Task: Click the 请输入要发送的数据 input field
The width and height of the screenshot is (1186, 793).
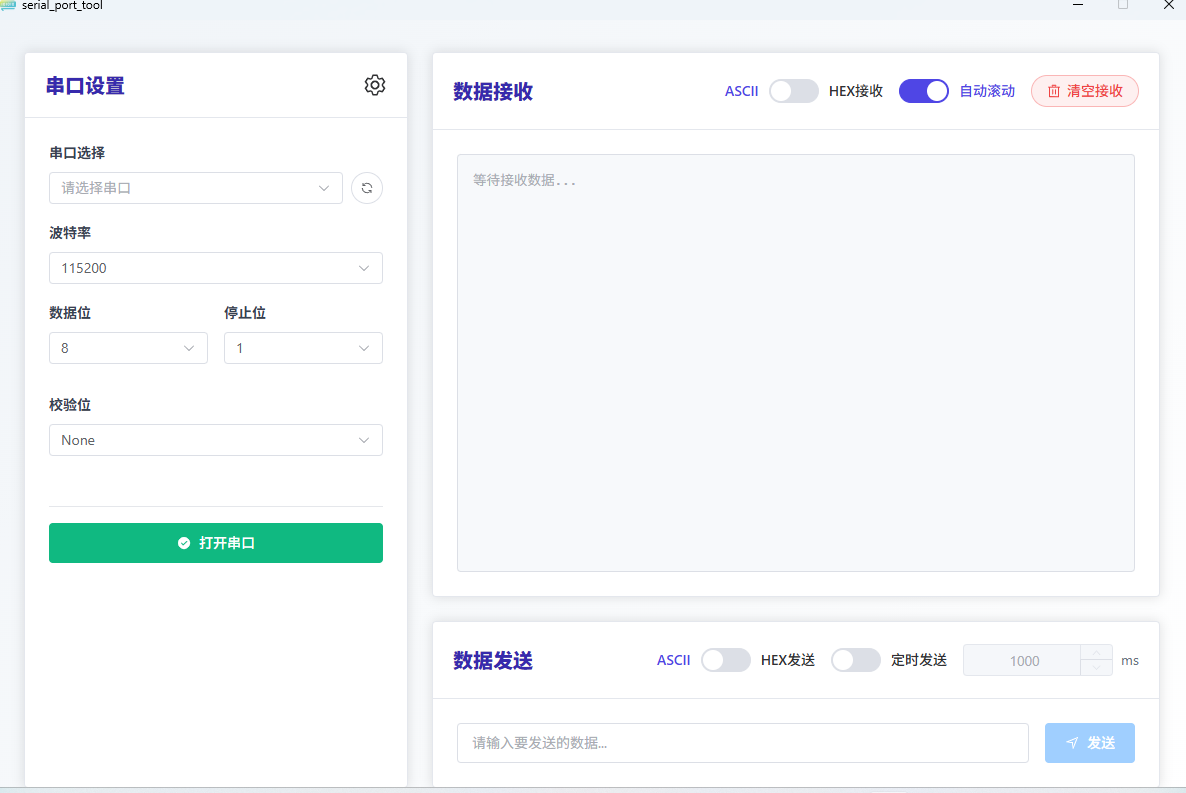Action: click(742, 743)
